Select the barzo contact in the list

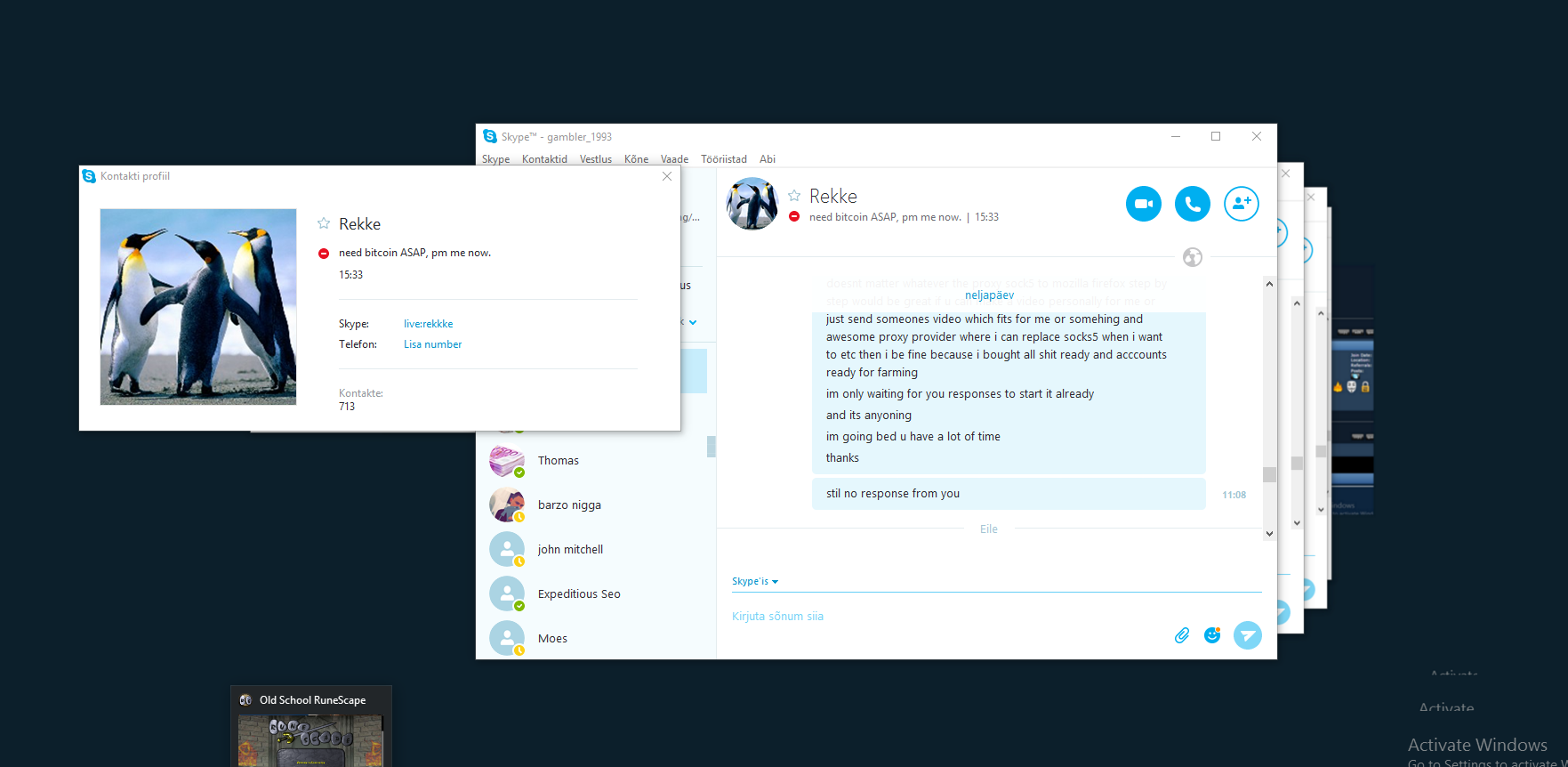coord(596,505)
